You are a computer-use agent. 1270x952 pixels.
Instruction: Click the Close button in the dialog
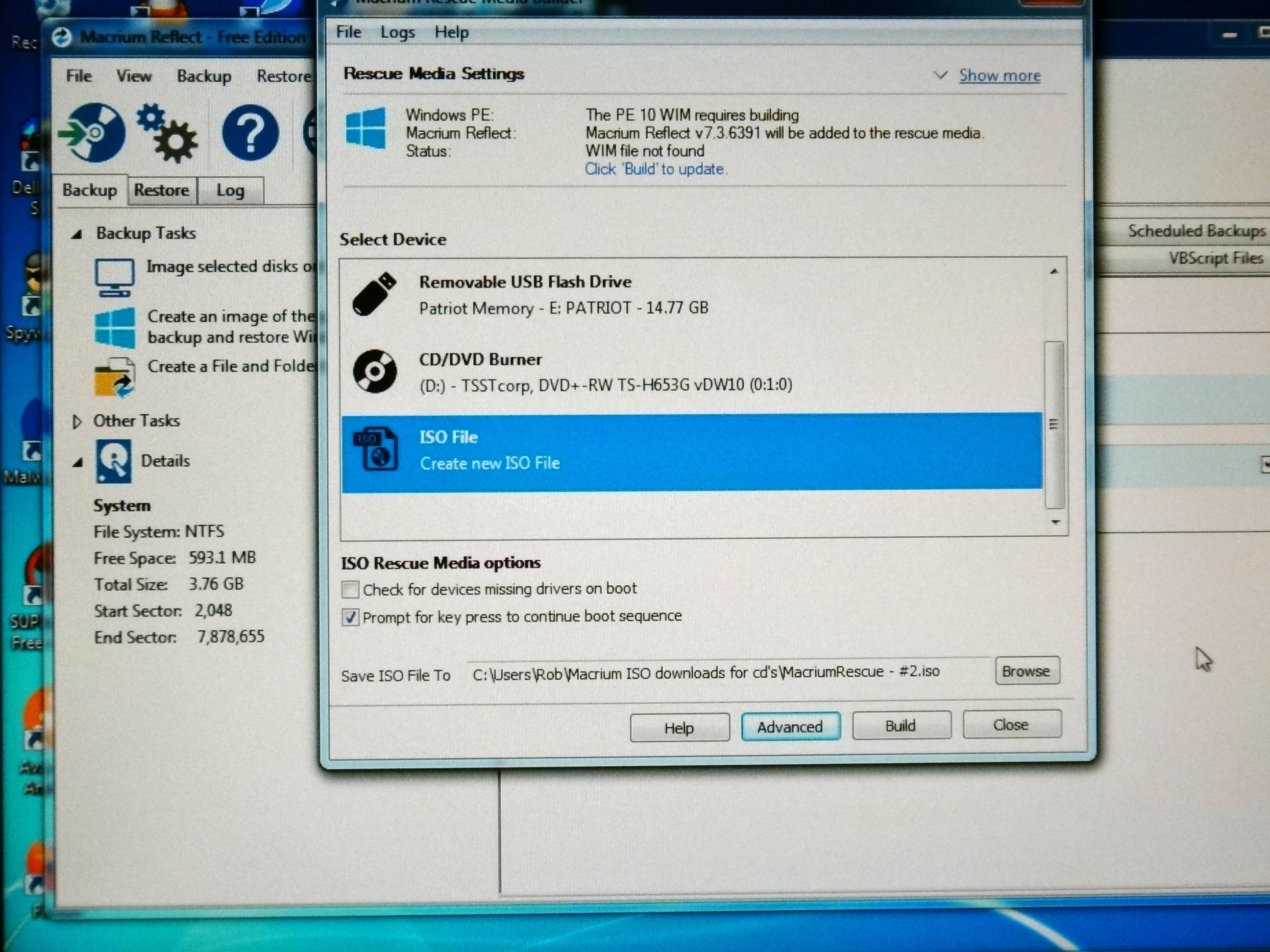[1012, 724]
